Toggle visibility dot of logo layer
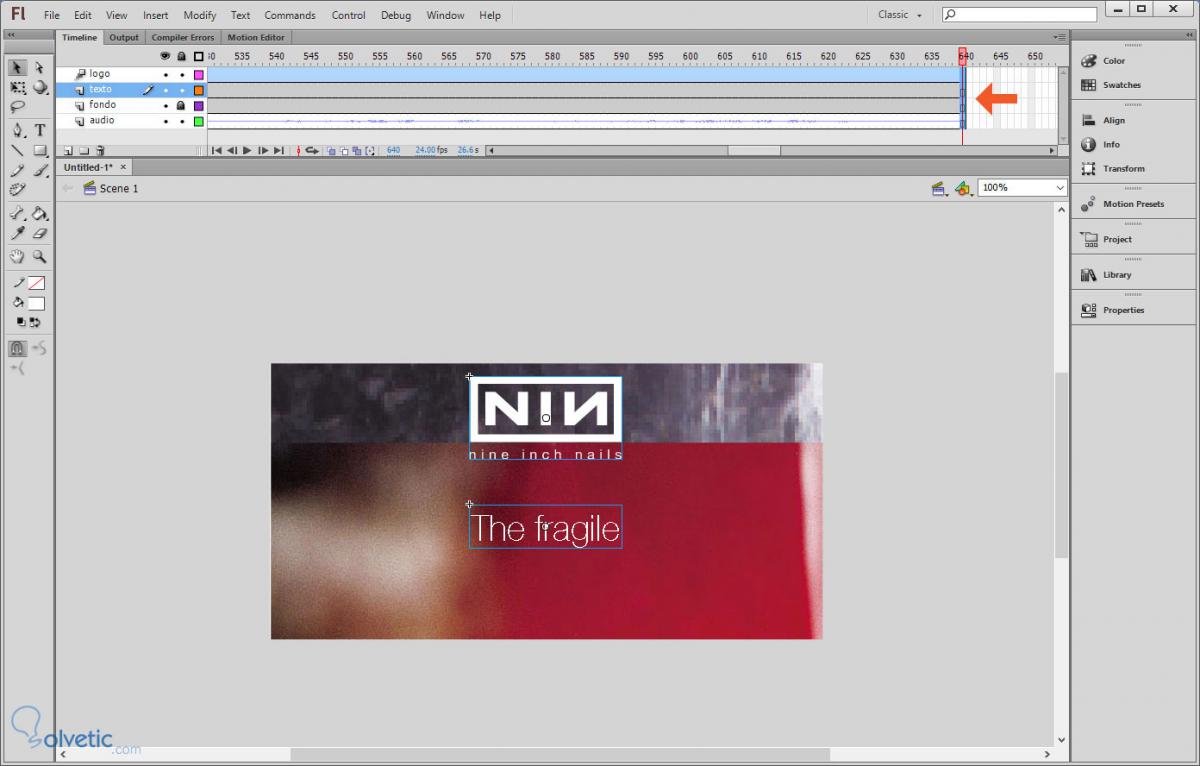 pyautogui.click(x=166, y=74)
